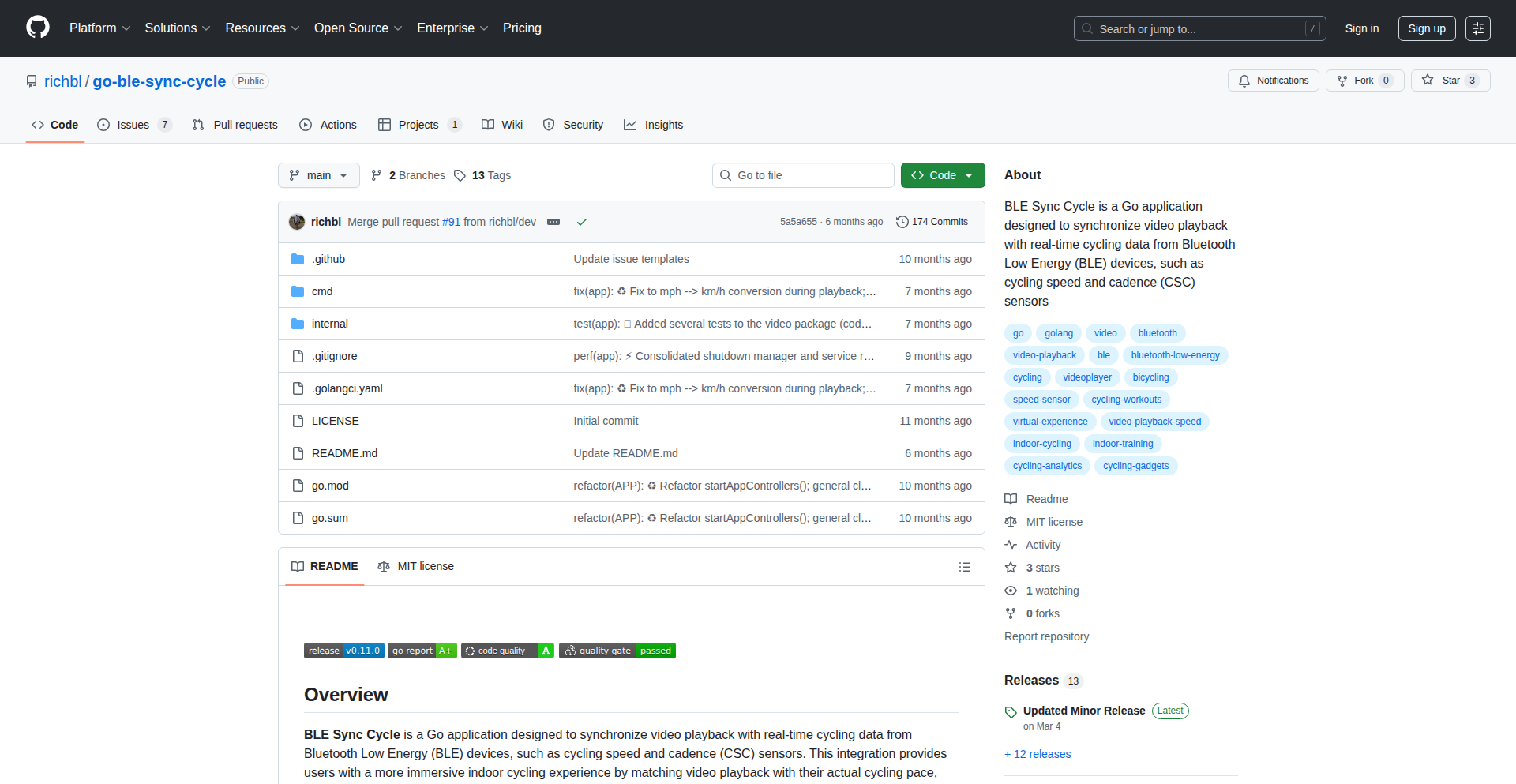Switch to the Security tab

pos(573,125)
